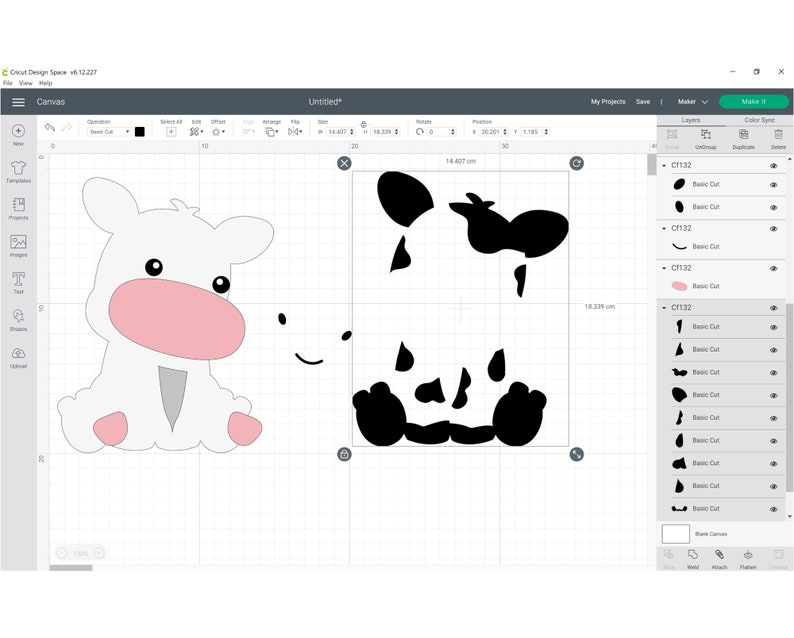Collapse the second Cf132 group
This screenshot has width=794, height=638.
click(664, 228)
